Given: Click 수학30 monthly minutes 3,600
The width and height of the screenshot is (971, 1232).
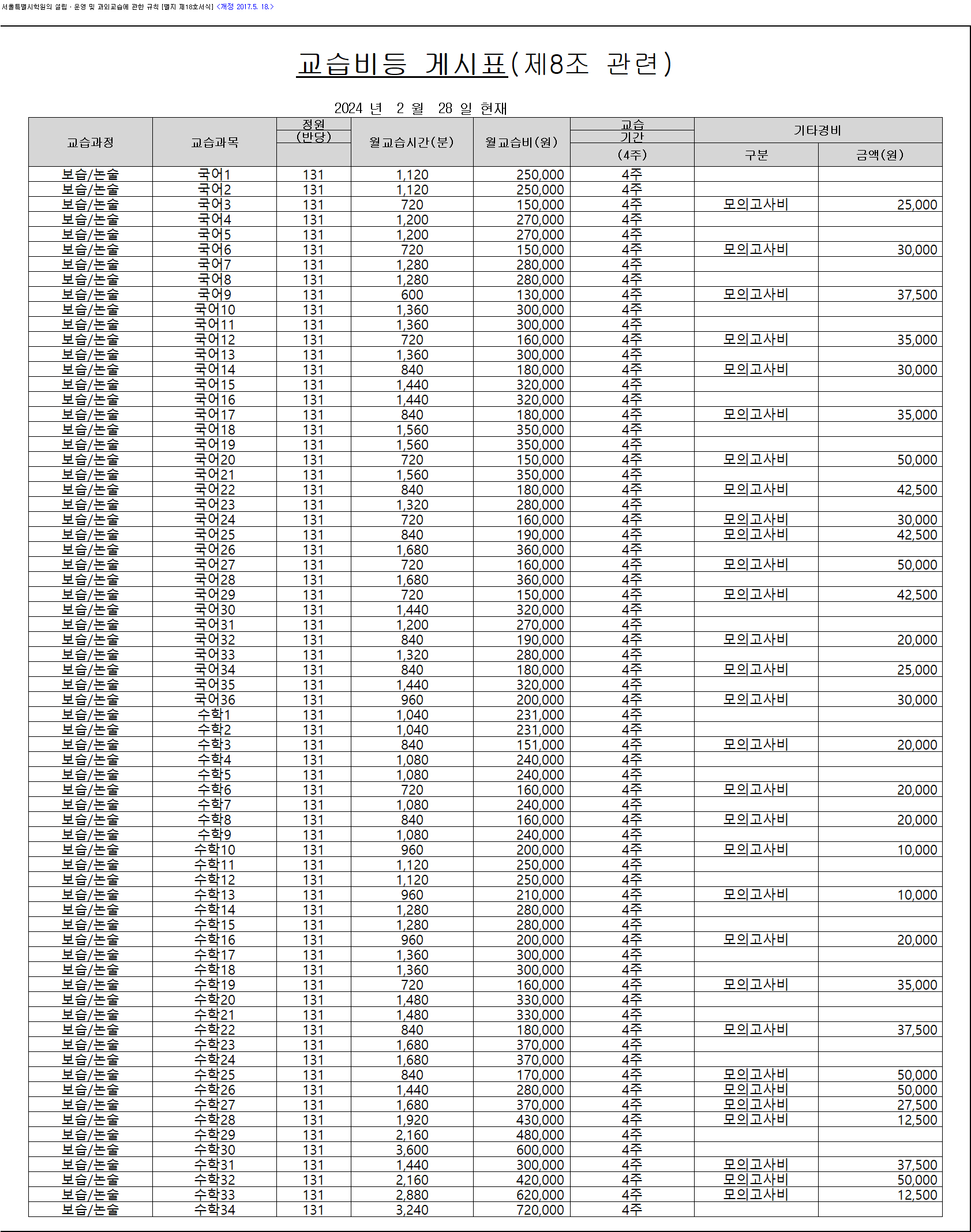Looking at the screenshot, I should [412, 1149].
